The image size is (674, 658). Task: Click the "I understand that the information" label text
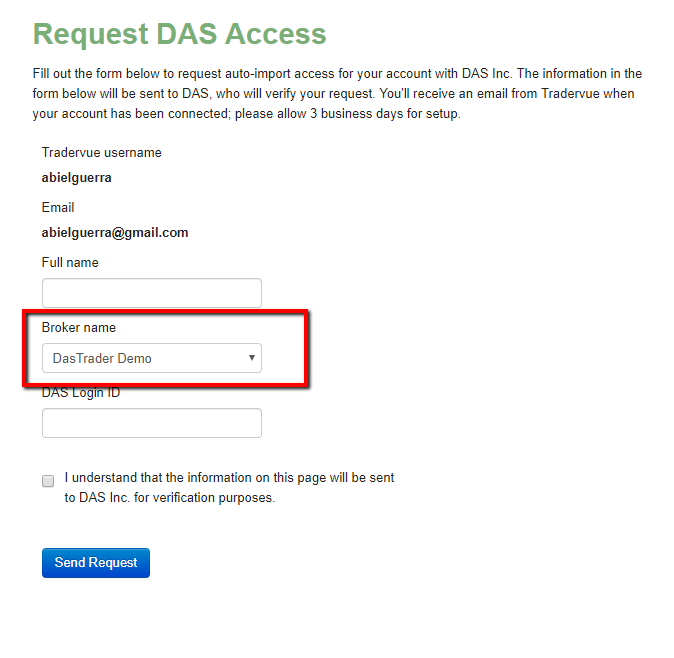tap(229, 478)
